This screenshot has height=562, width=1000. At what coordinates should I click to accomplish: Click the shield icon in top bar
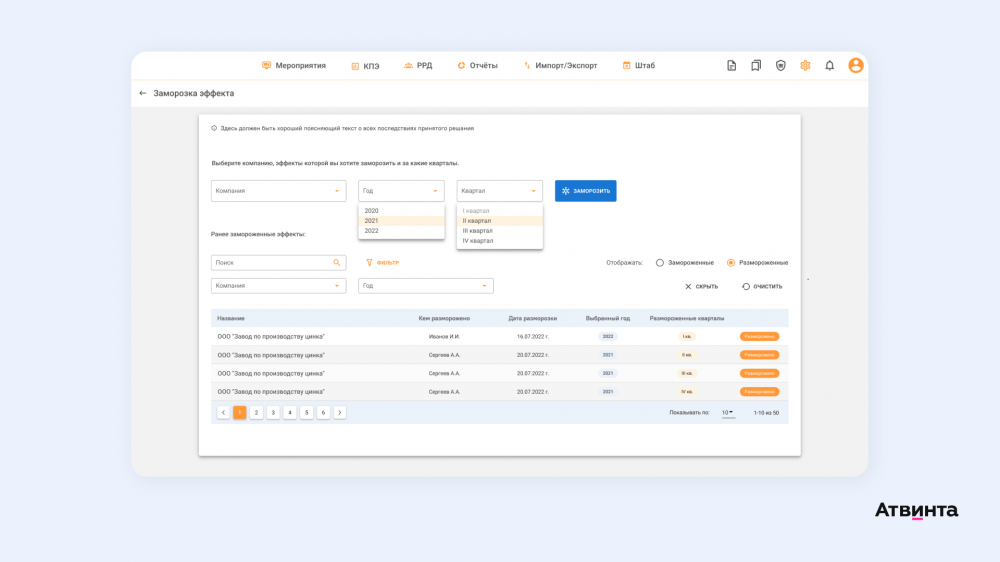pyautogui.click(x=781, y=66)
